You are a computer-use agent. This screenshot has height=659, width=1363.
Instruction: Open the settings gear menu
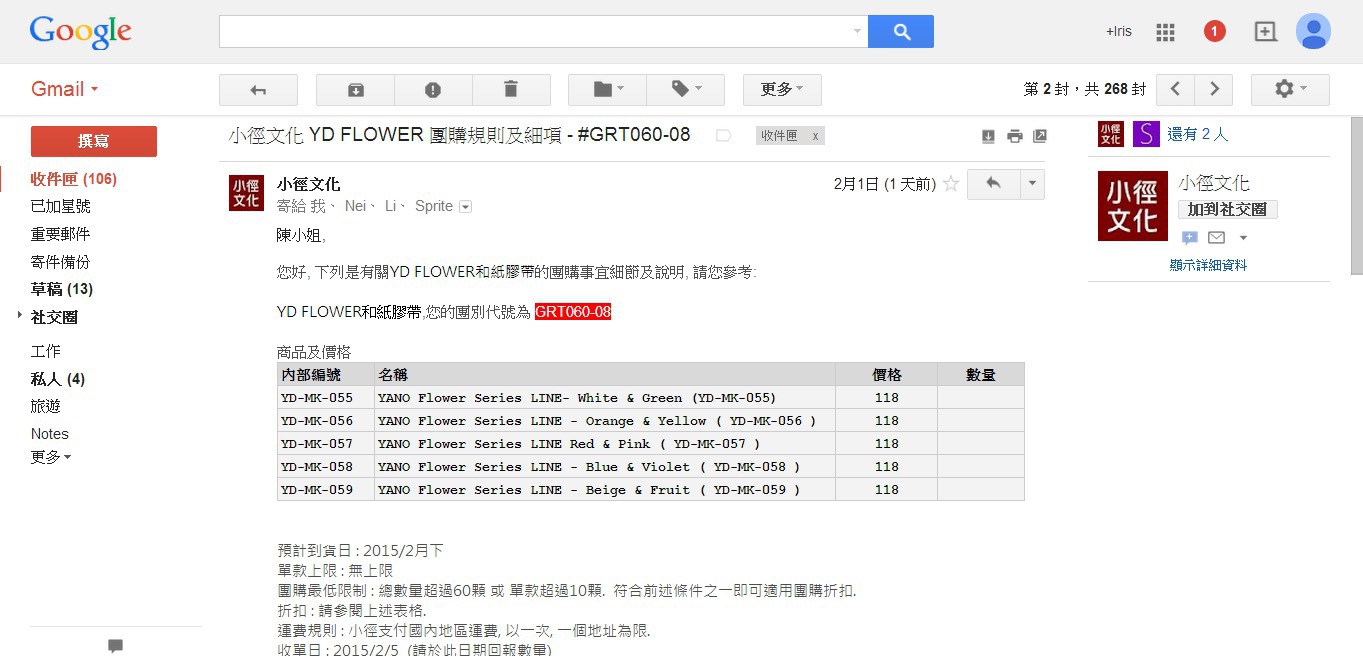pos(1290,90)
